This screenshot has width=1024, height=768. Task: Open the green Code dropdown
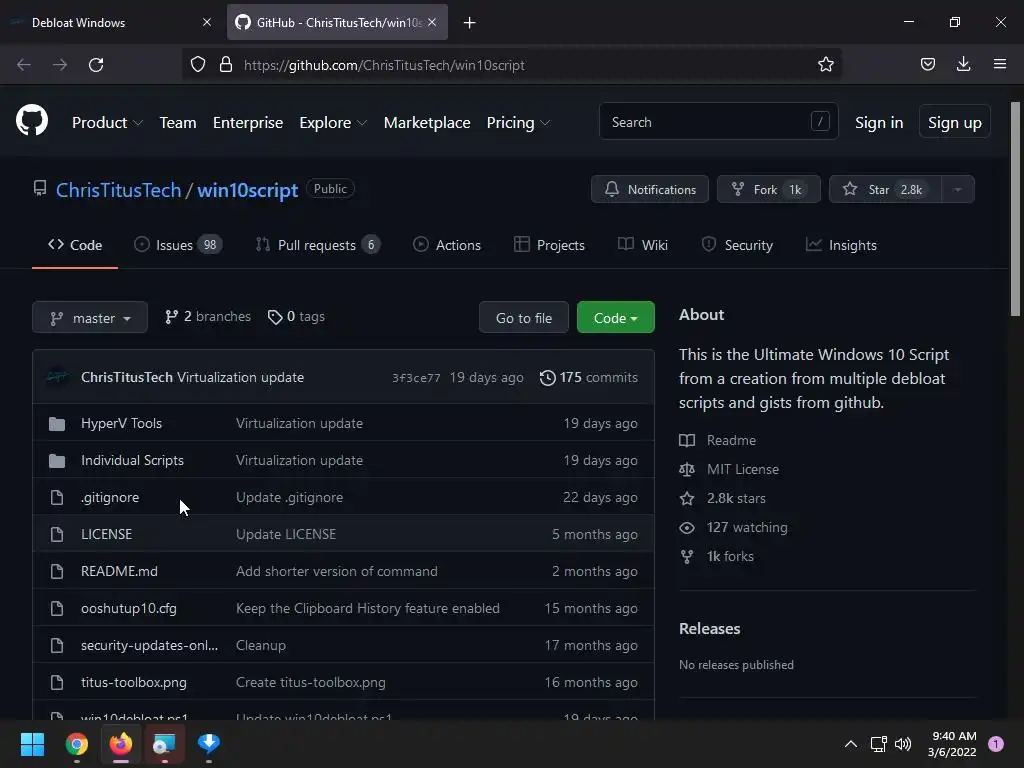point(616,317)
